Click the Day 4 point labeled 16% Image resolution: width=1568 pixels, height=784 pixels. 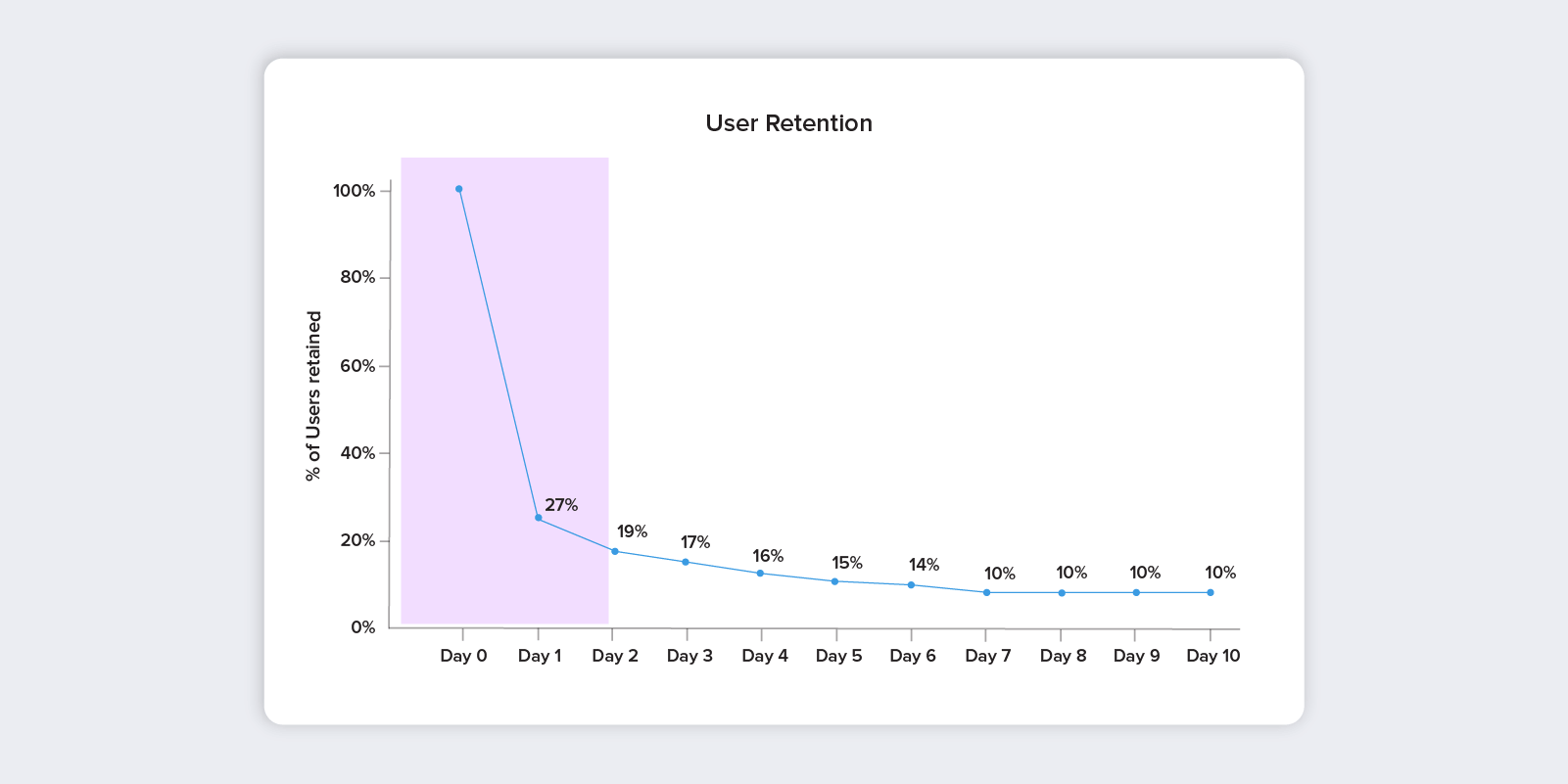760,573
